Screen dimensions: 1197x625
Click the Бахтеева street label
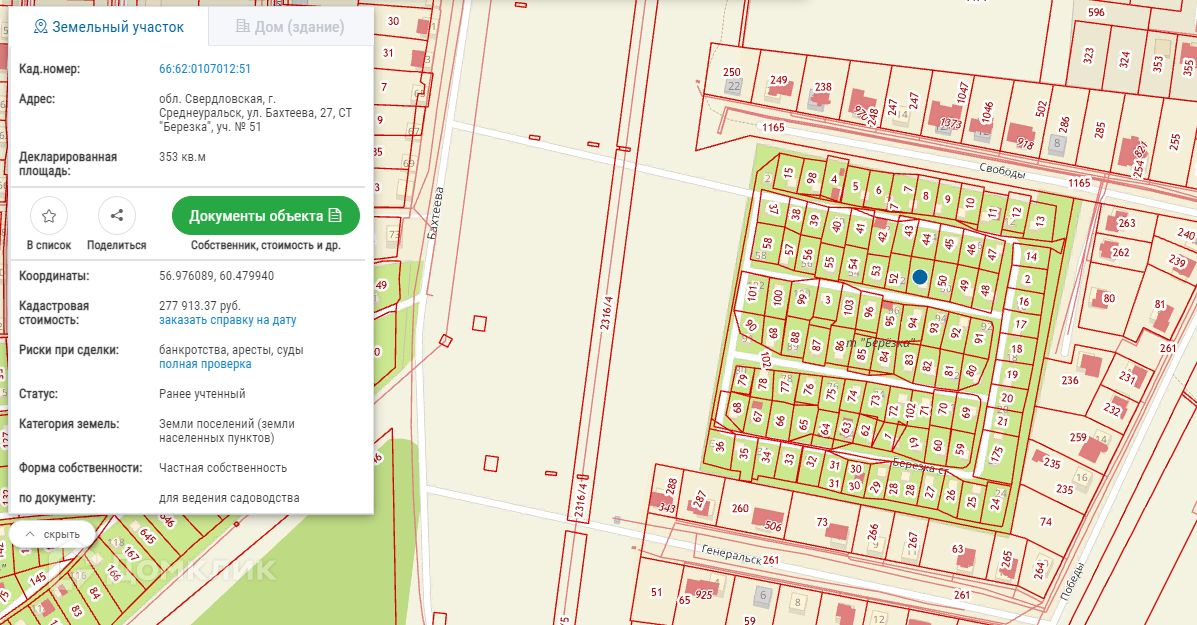tap(437, 214)
